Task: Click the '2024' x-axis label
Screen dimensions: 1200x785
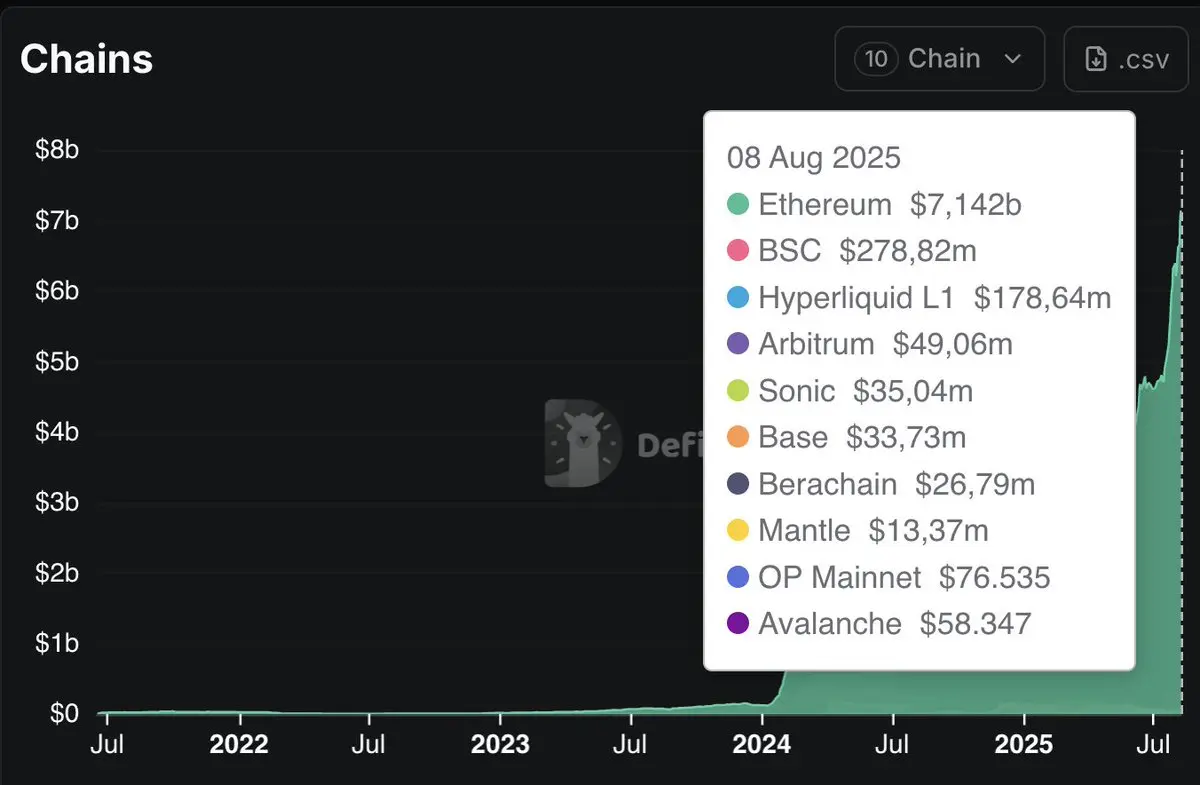Action: tap(762, 745)
